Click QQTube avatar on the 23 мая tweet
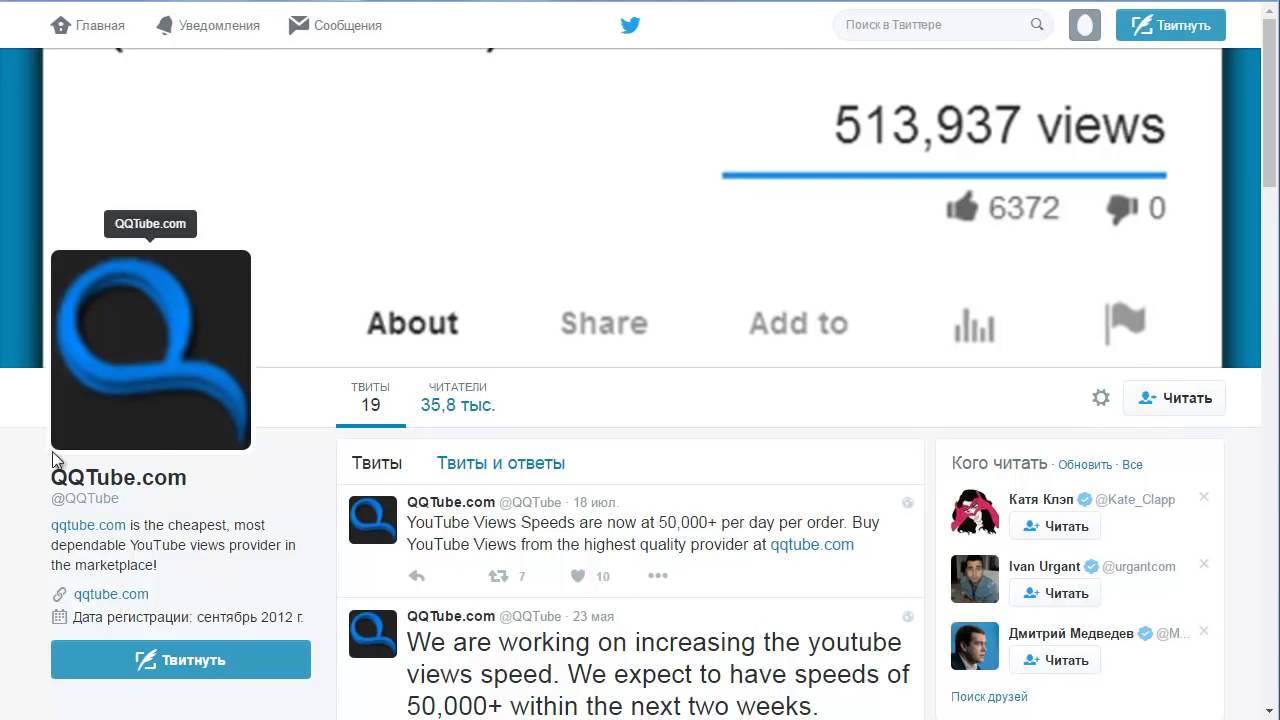This screenshot has height=720, width=1280. (x=373, y=634)
